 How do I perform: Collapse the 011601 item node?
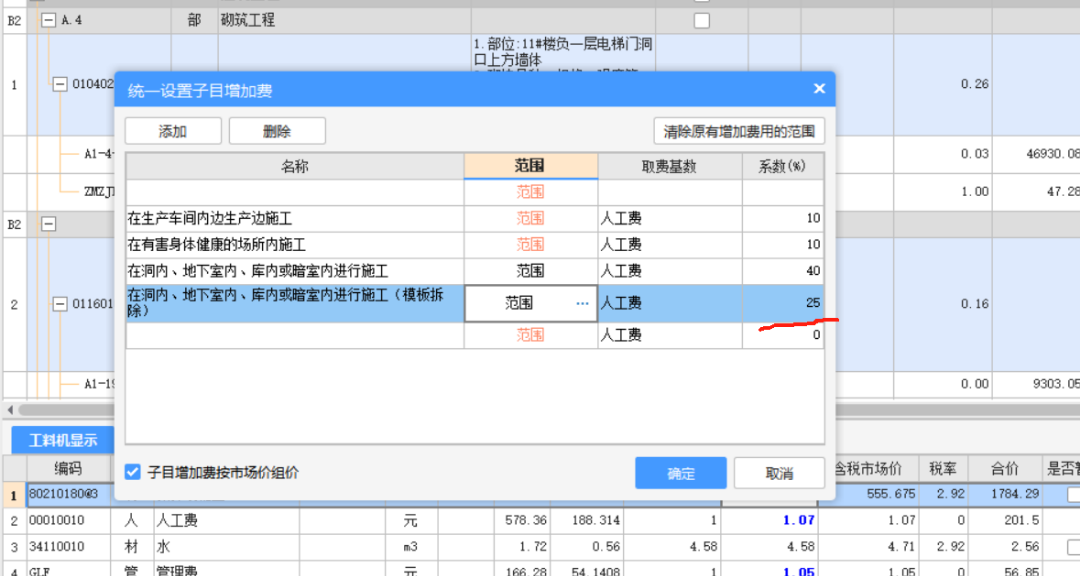click(60, 303)
